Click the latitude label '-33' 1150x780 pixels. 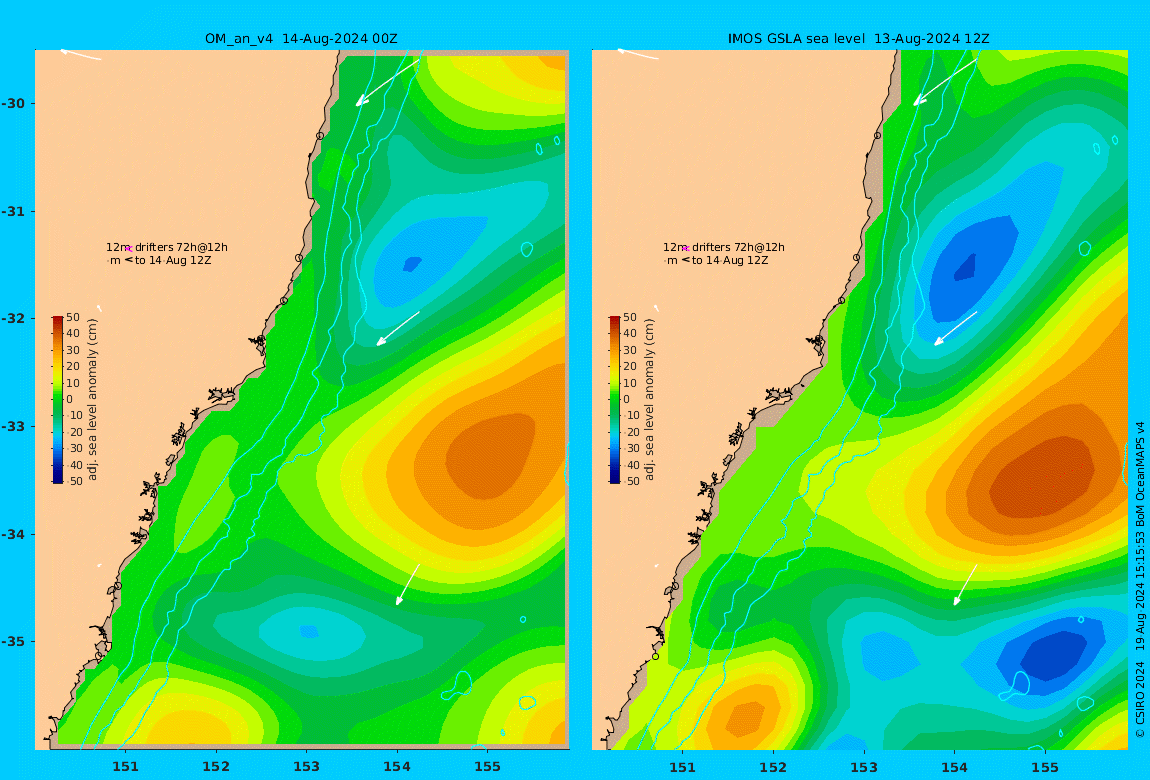pyautogui.click(x=13, y=426)
